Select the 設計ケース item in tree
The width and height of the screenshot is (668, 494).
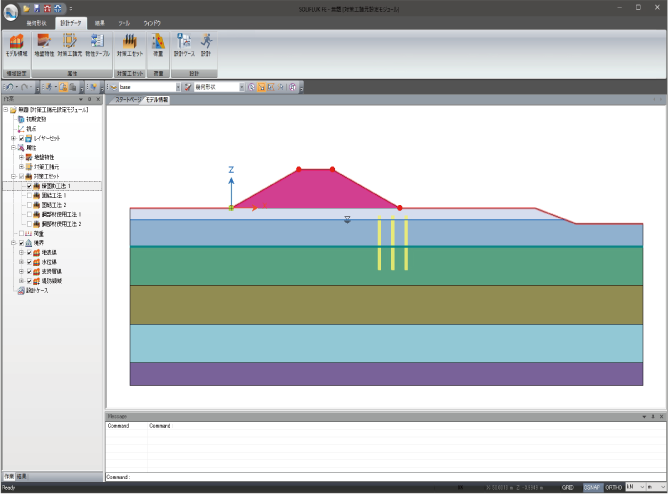(x=37, y=290)
